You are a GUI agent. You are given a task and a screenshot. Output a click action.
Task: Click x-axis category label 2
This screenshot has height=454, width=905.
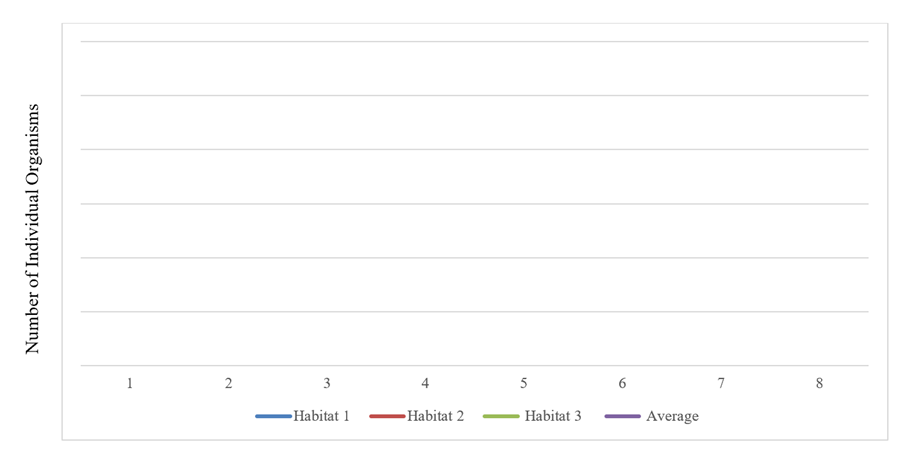pos(228,383)
